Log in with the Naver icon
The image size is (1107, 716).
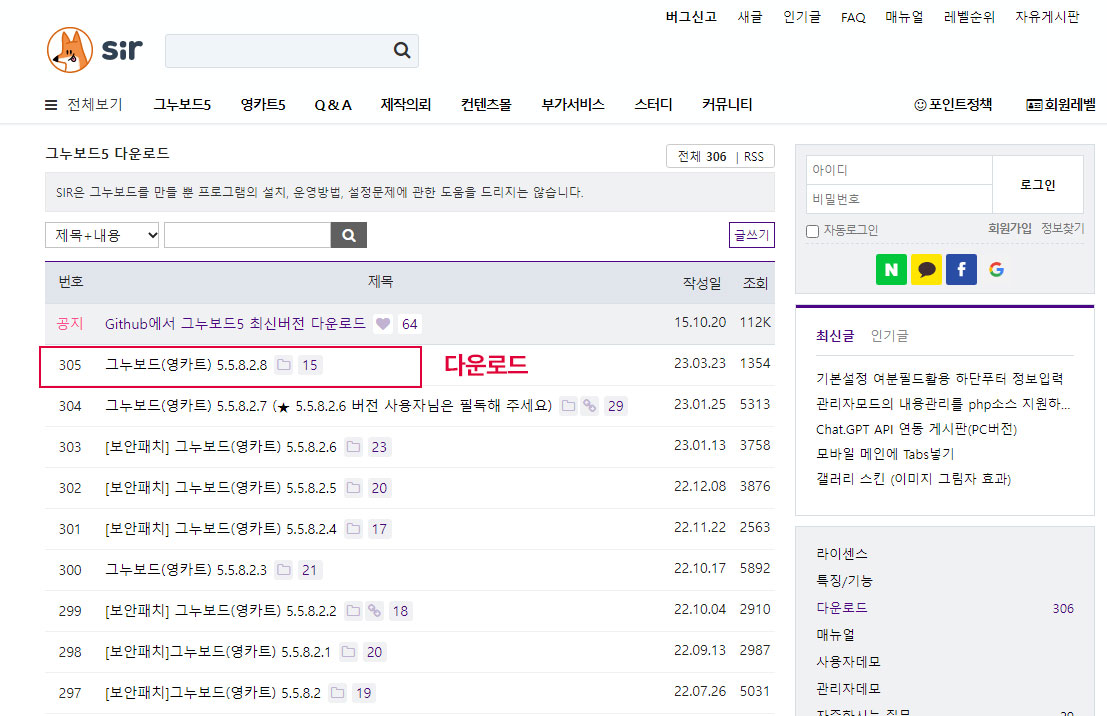pyautogui.click(x=891, y=269)
